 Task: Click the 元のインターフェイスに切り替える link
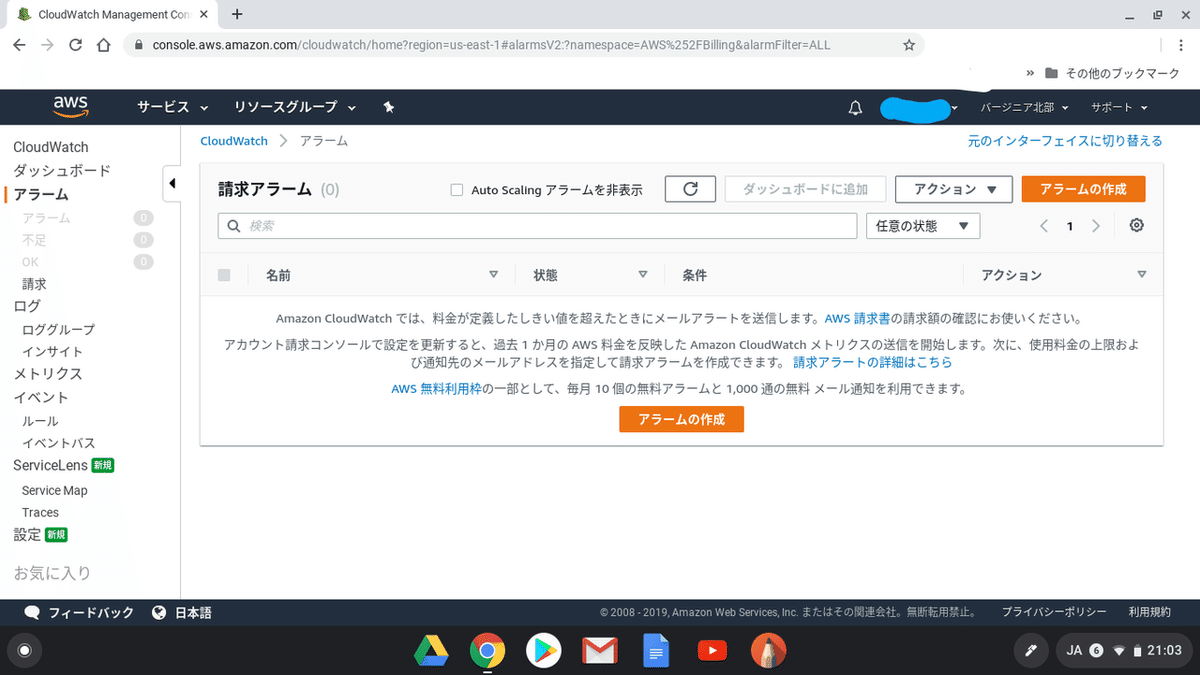1064,141
